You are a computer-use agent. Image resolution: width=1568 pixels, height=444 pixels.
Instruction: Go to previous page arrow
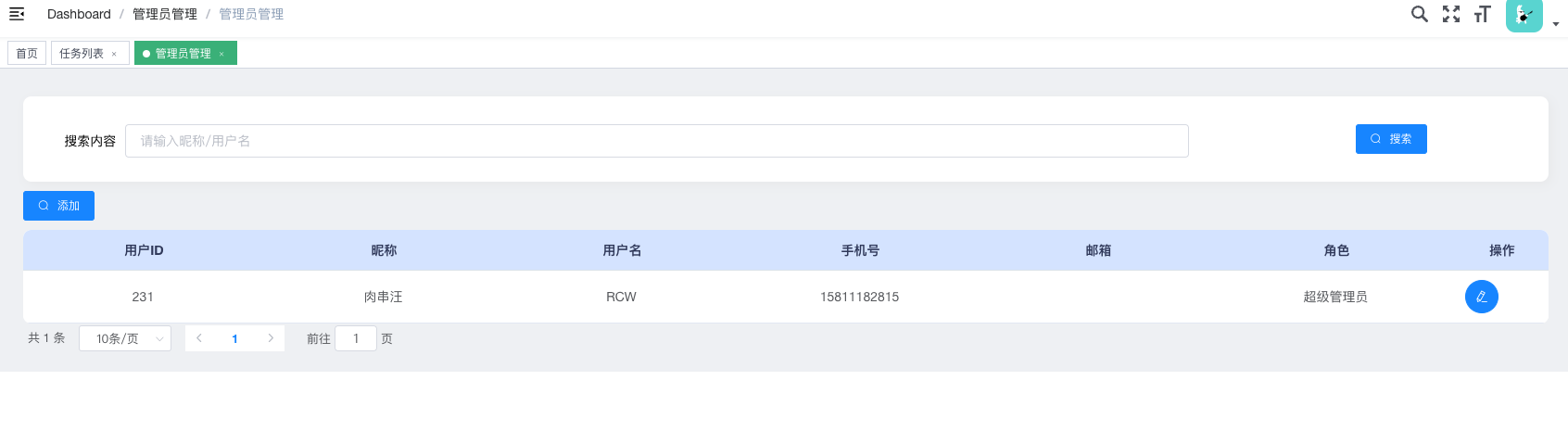(199, 338)
